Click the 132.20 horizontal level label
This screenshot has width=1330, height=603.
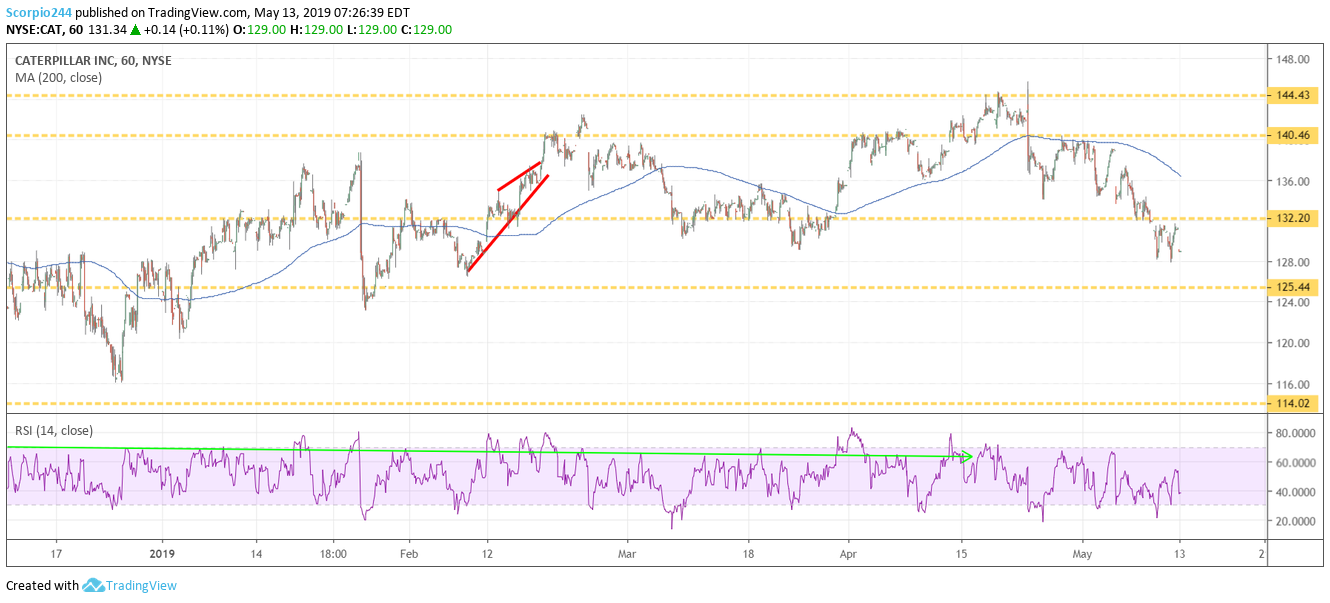[x=1294, y=218]
